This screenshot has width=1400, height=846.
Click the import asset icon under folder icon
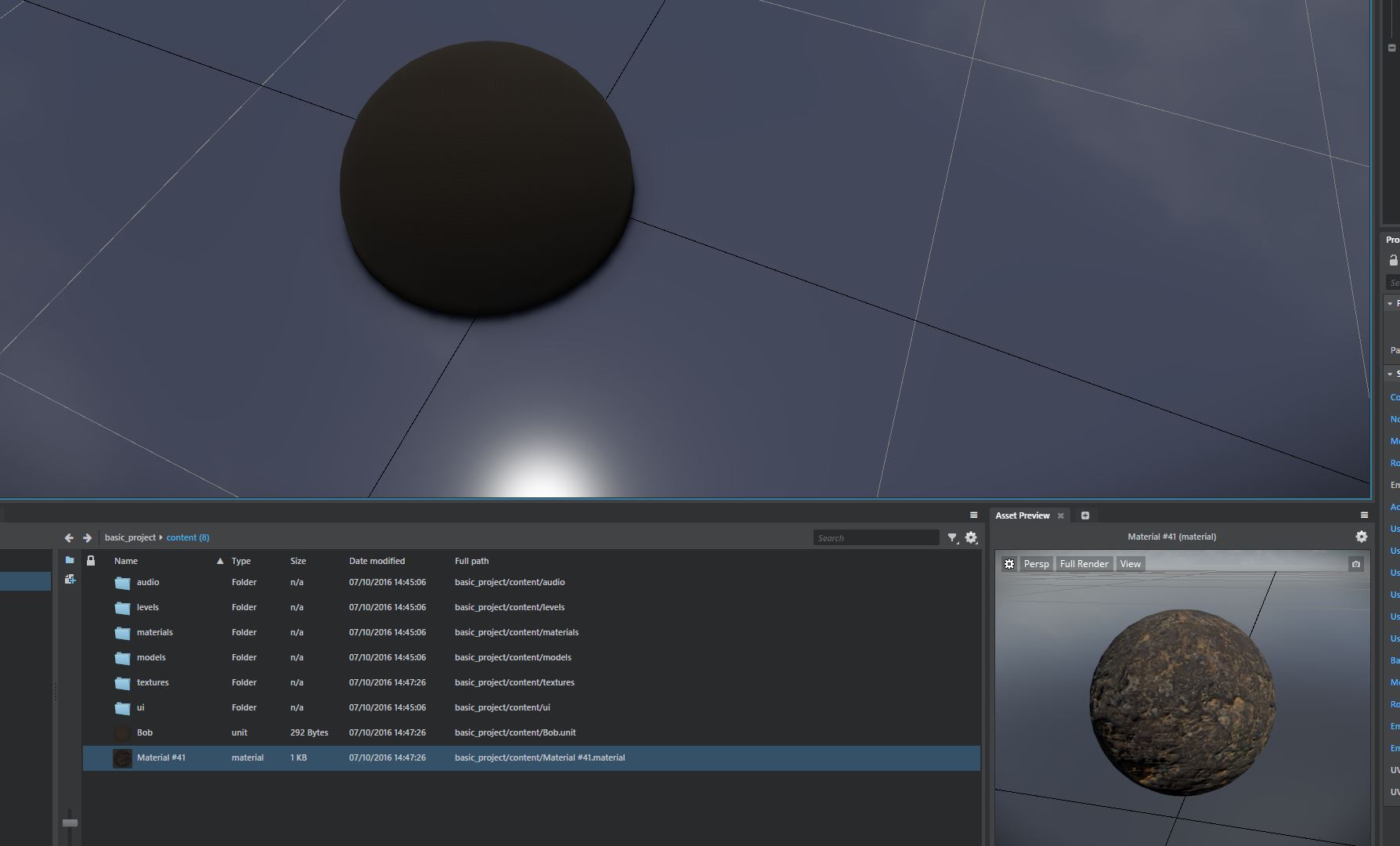(x=70, y=579)
